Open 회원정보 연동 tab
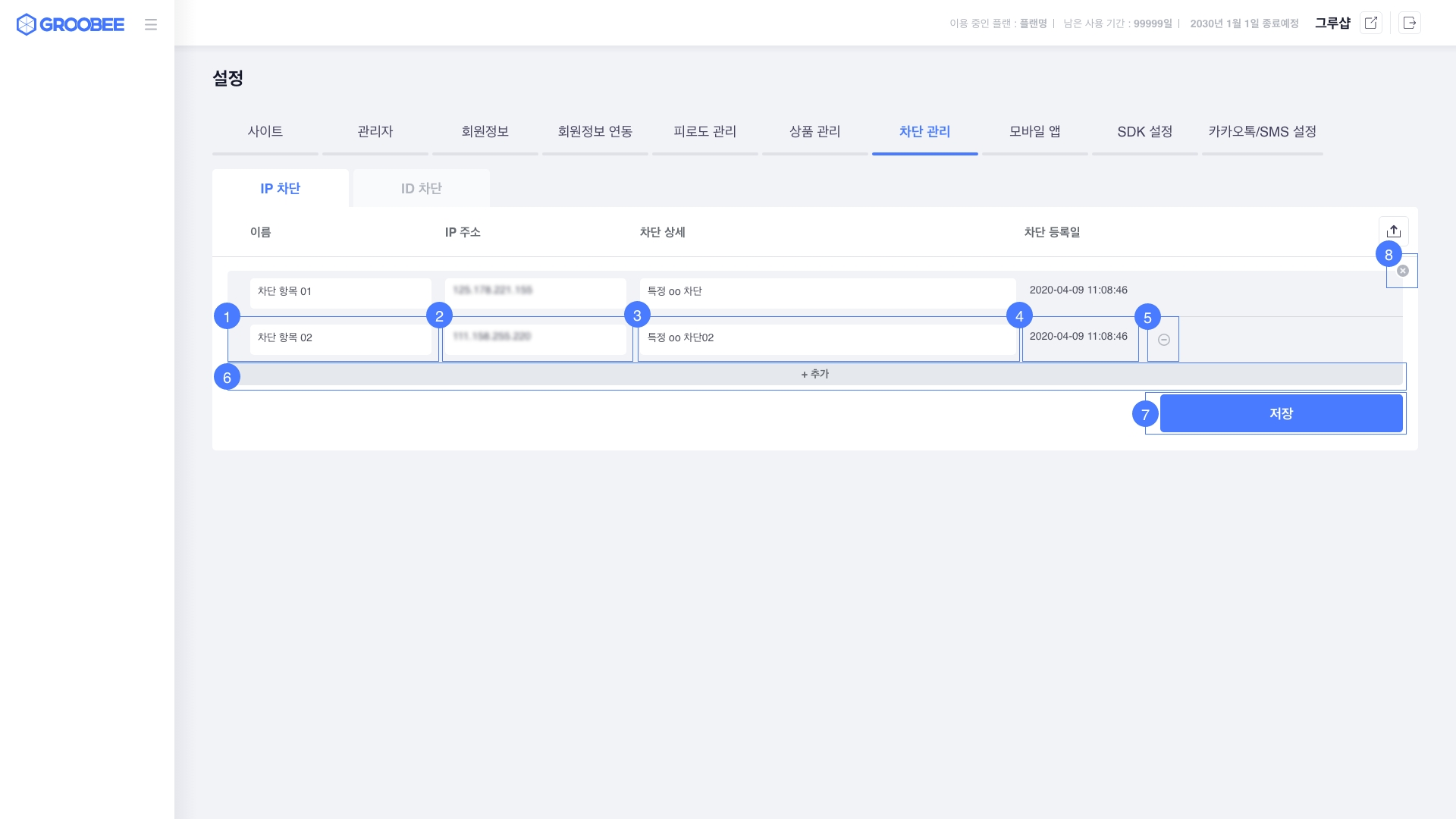The width and height of the screenshot is (1456, 819). click(x=595, y=131)
